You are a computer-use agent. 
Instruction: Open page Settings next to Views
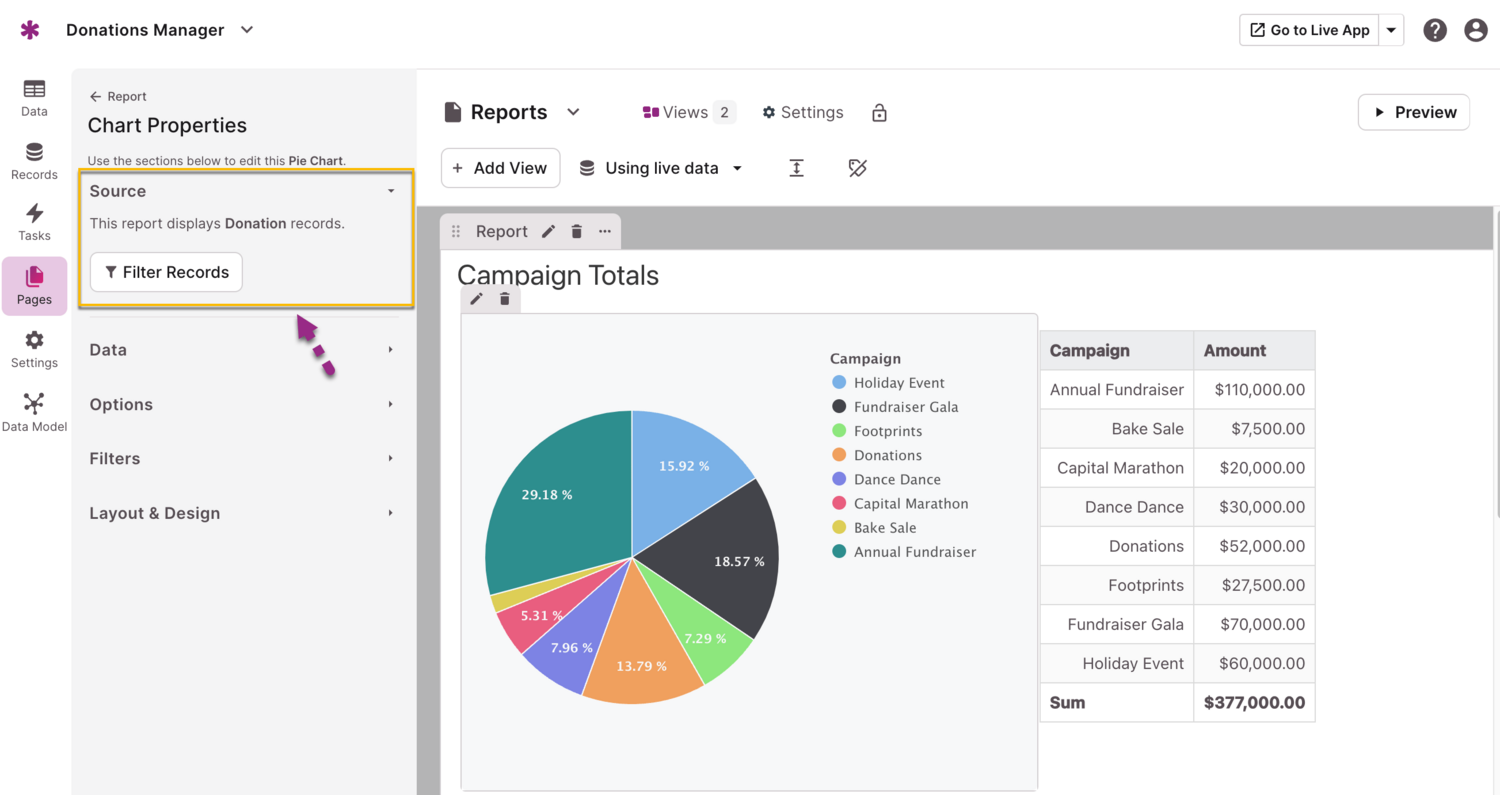[803, 113]
